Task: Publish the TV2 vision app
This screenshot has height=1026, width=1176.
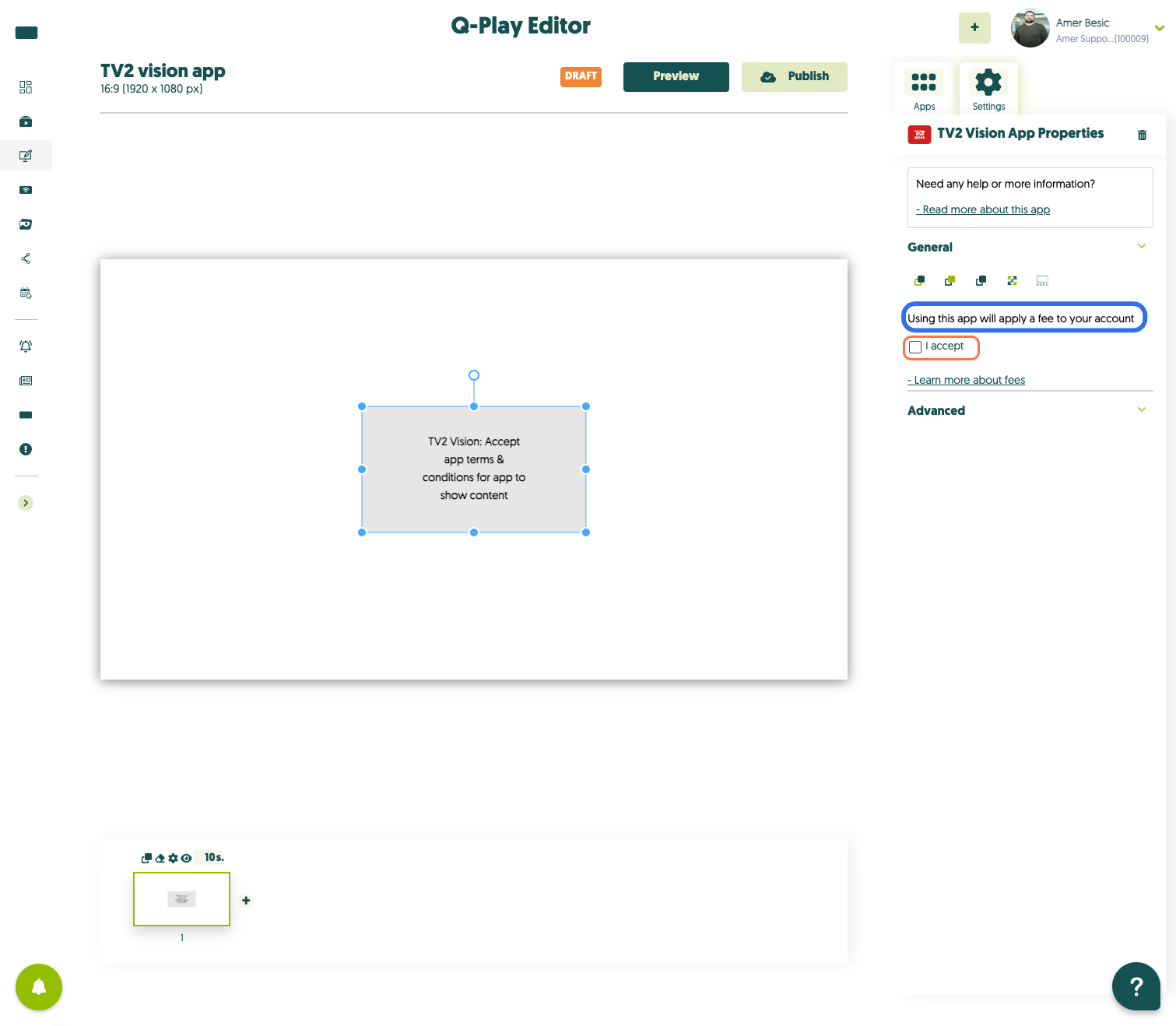Action: 795,77
